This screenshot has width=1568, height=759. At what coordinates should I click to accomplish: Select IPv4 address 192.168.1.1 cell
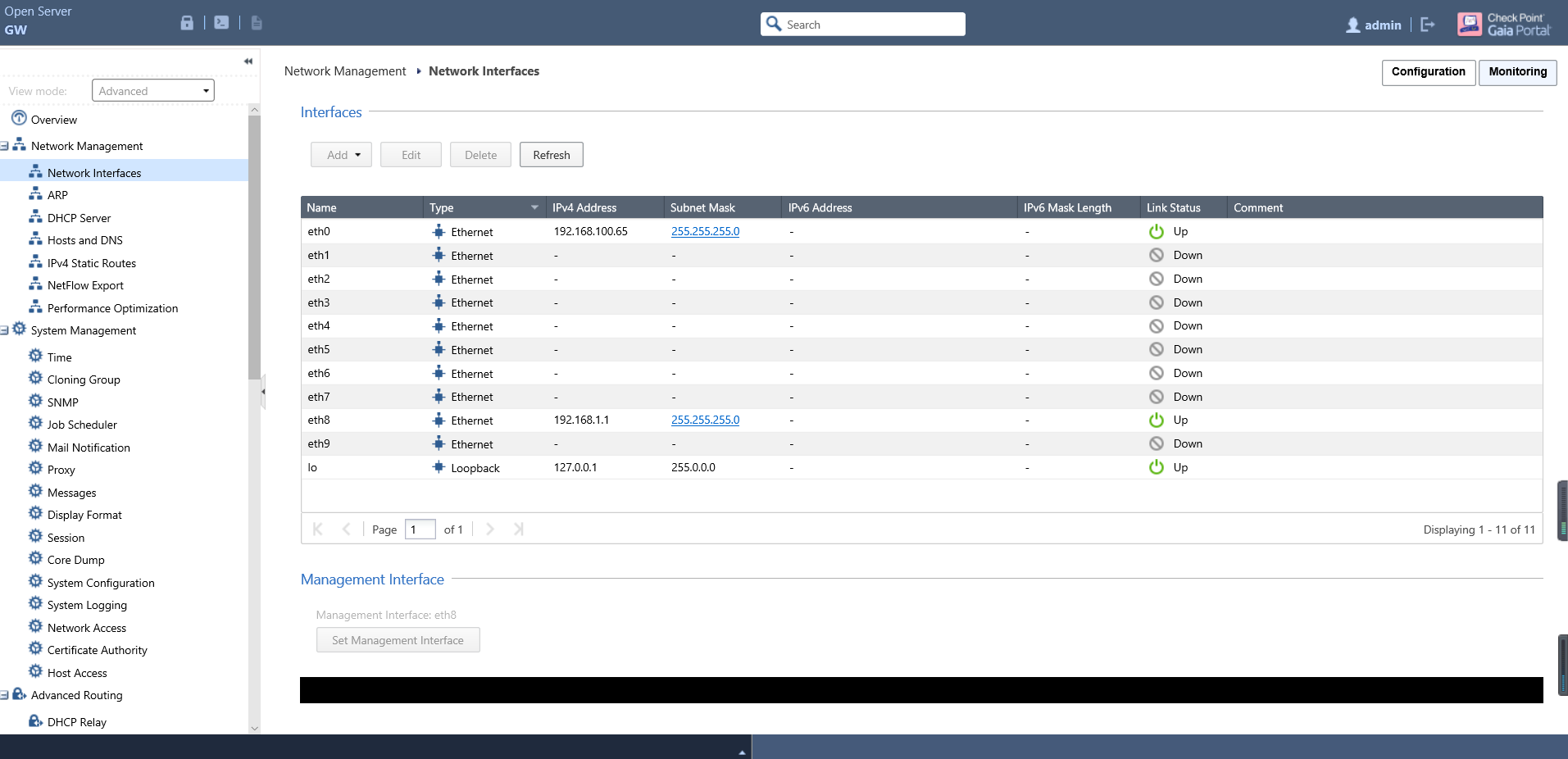coord(581,420)
